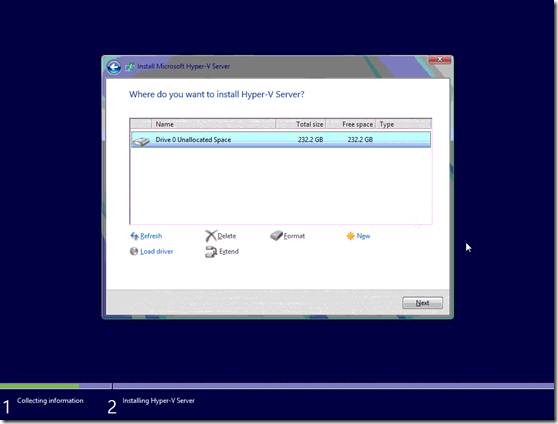This screenshot has height=424, width=558.
Task: Click the Load driver disc icon
Action: point(134,251)
